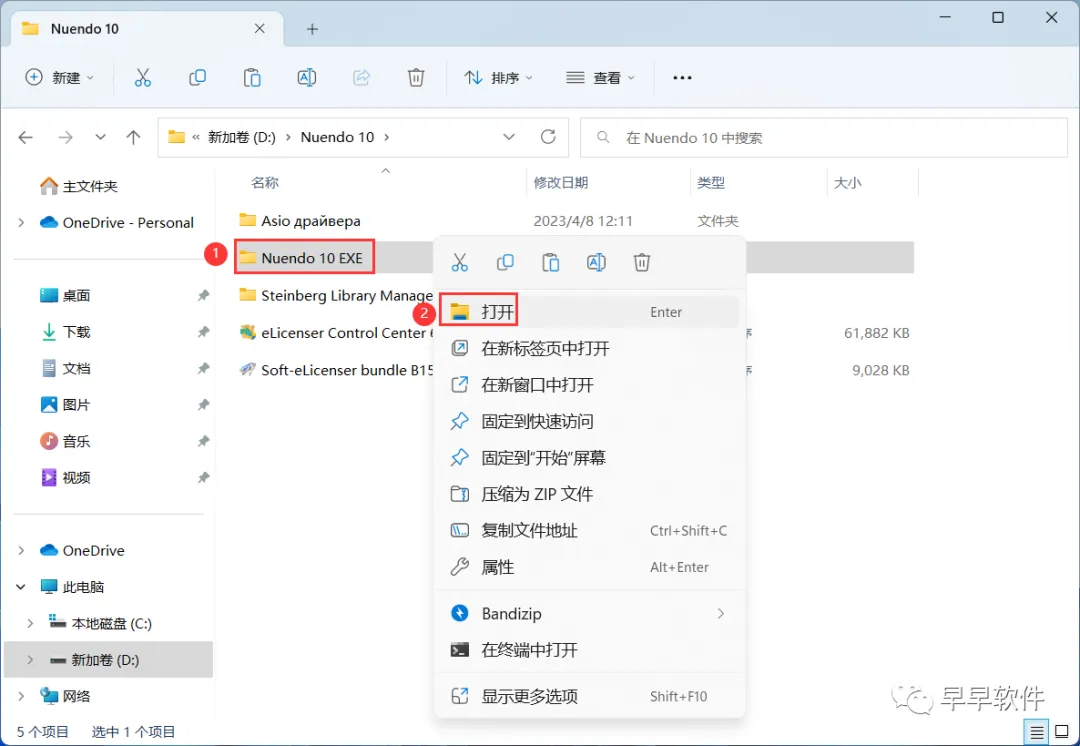The width and height of the screenshot is (1080, 746).
Task: Select 在新窗口中打开
Action: [590, 385]
